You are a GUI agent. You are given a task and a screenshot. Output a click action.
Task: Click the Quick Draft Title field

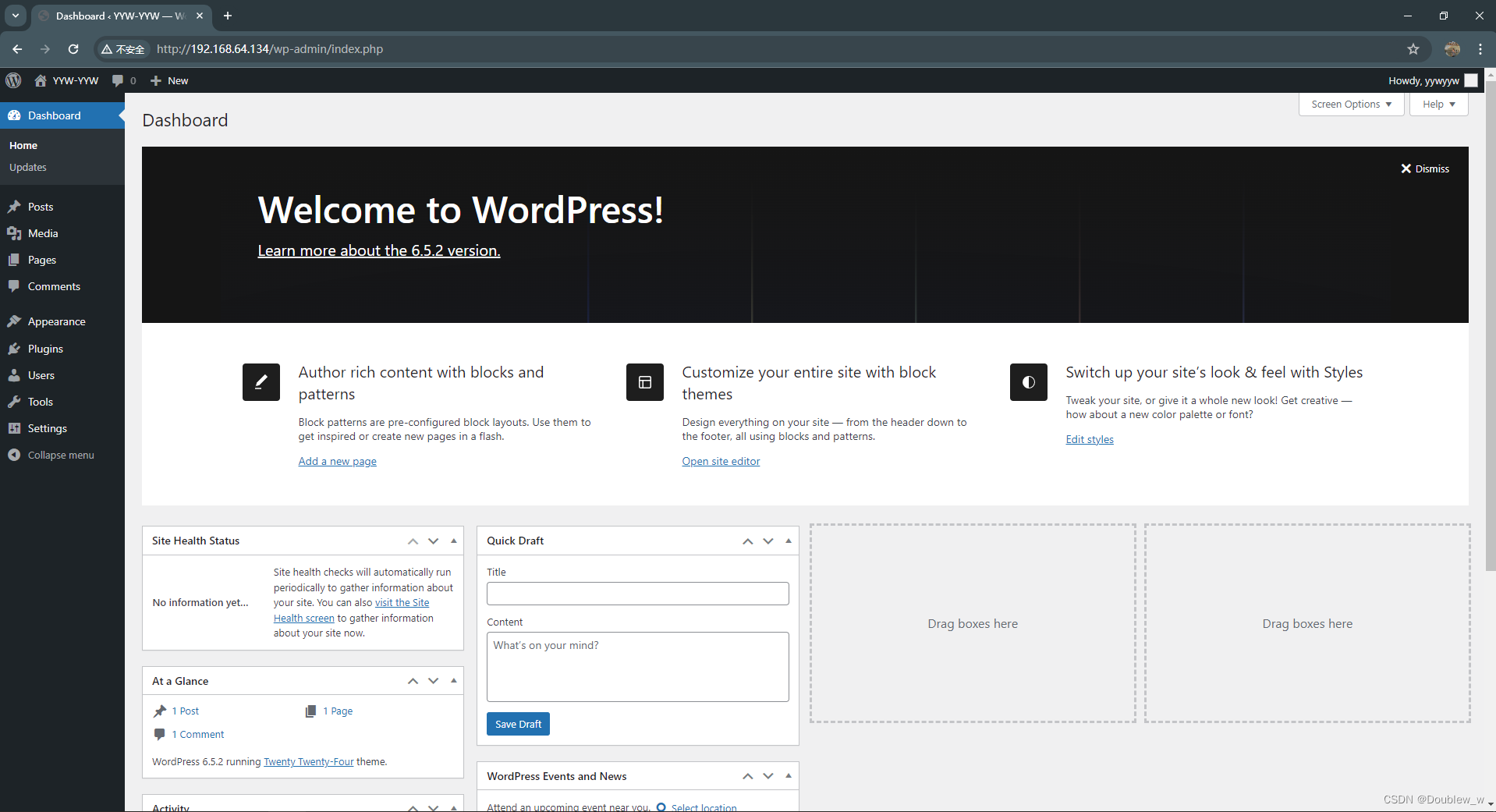click(636, 594)
